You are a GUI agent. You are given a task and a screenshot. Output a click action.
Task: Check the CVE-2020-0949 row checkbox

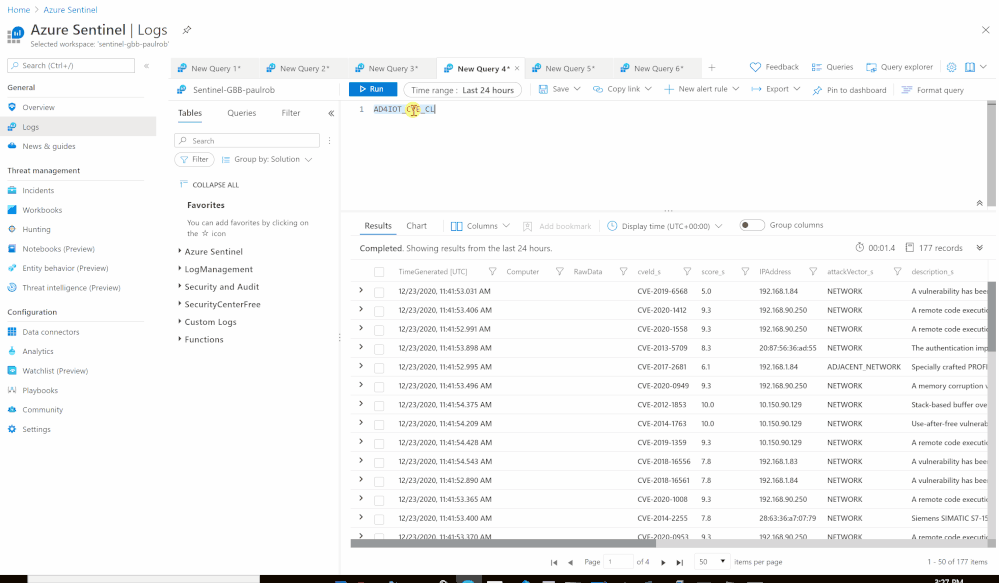379,387
